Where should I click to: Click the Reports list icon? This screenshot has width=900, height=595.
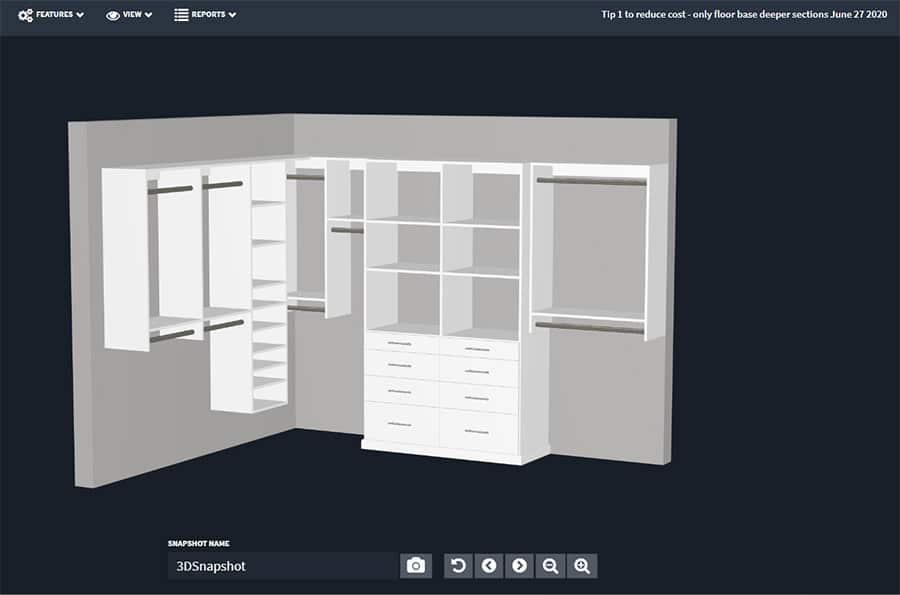point(181,15)
